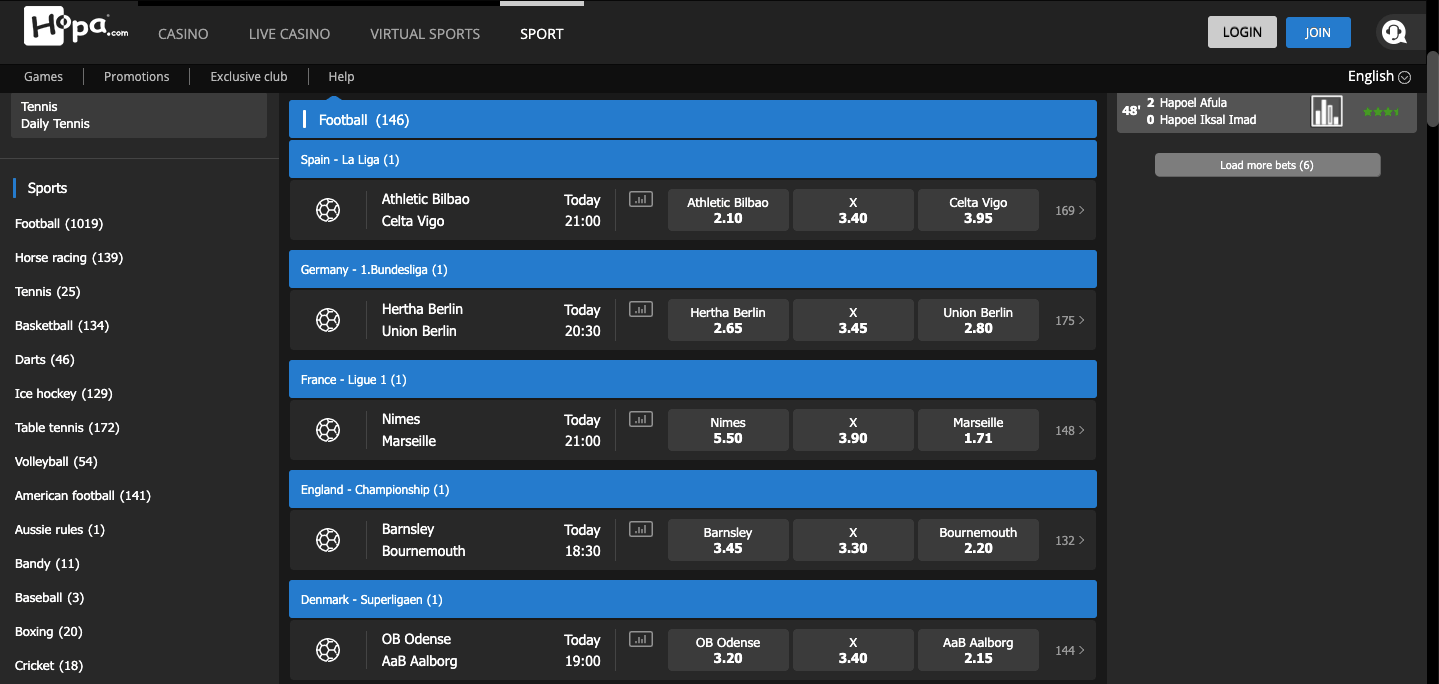
Task: Go to the CASINO tab
Action: tap(183, 33)
